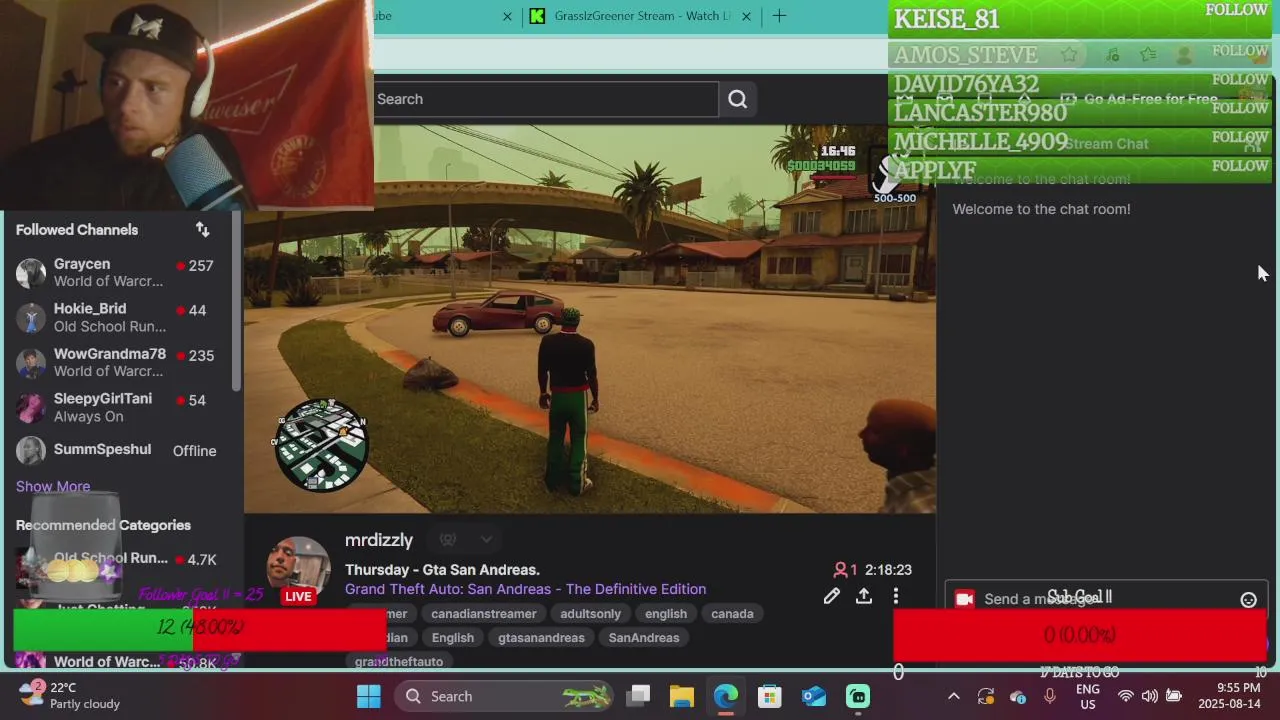Click Show More under Followed Channels
Image resolution: width=1280 pixels, height=720 pixels.
(x=53, y=487)
